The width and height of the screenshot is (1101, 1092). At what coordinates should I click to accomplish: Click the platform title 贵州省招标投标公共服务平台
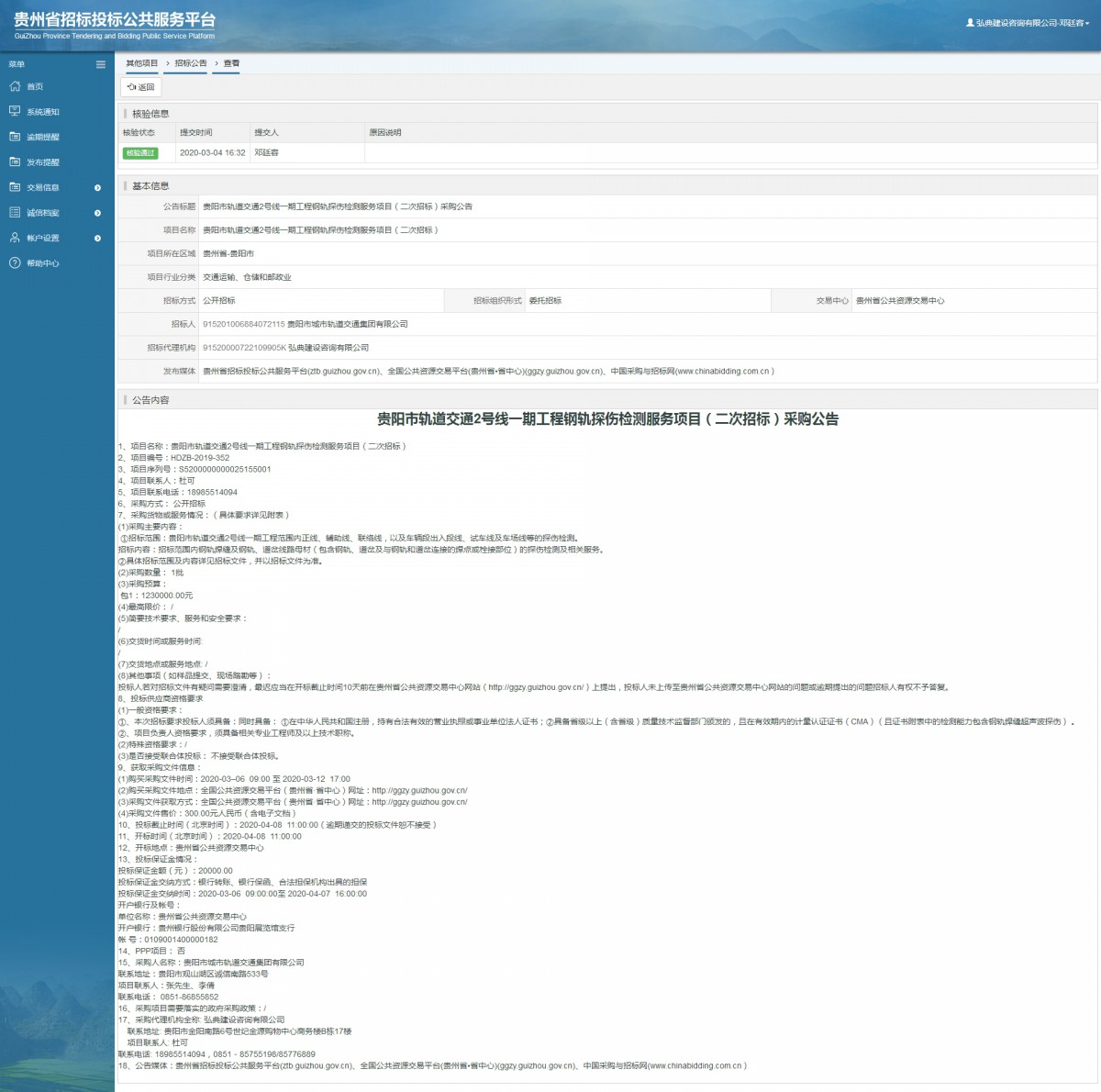(115, 19)
